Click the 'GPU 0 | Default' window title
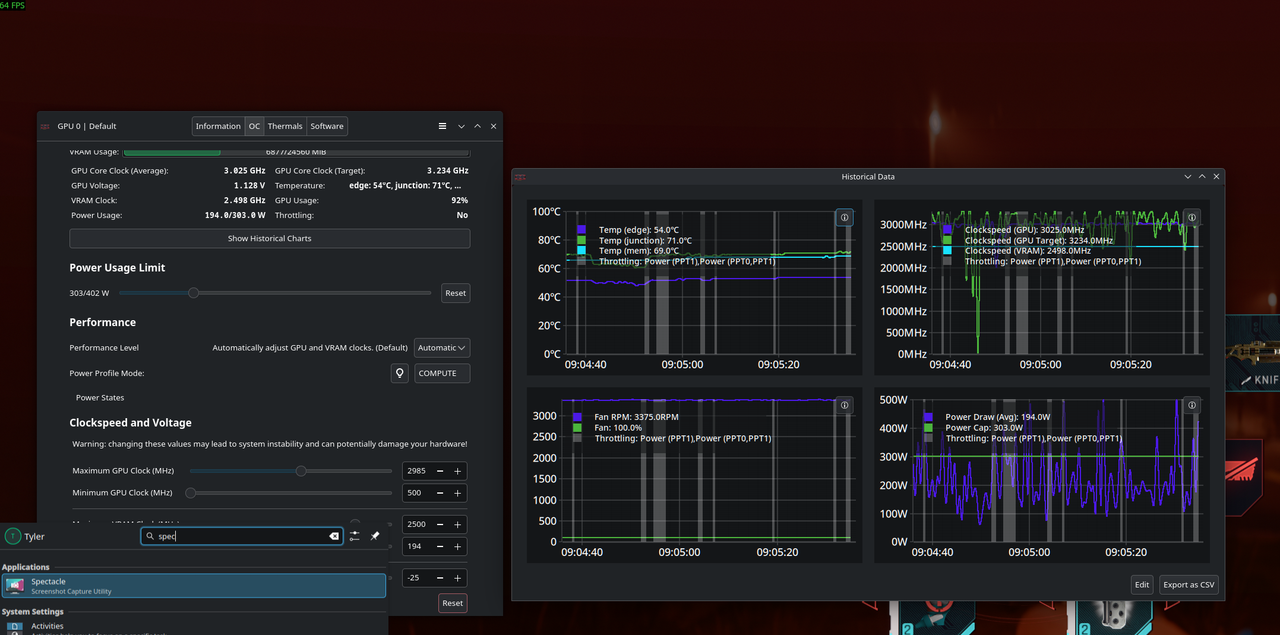Image resolution: width=1280 pixels, height=635 pixels. (87, 126)
